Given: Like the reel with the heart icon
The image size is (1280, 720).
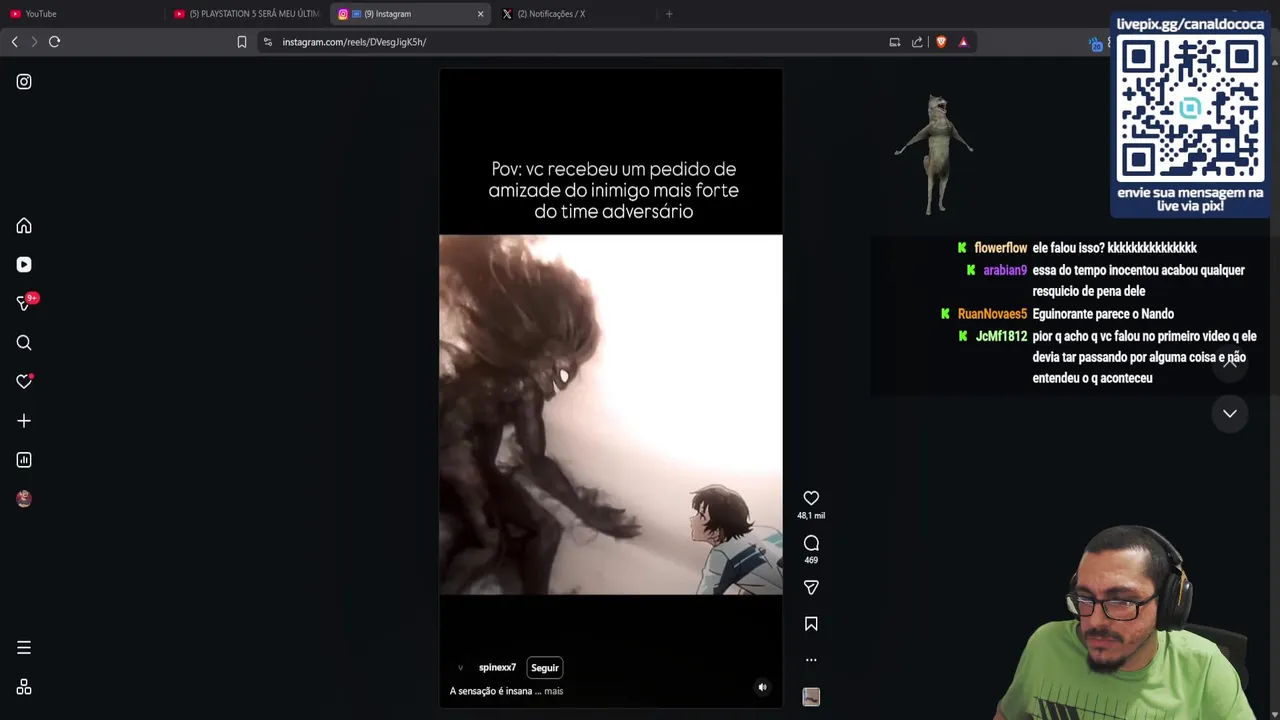Looking at the screenshot, I should coord(811,498).
